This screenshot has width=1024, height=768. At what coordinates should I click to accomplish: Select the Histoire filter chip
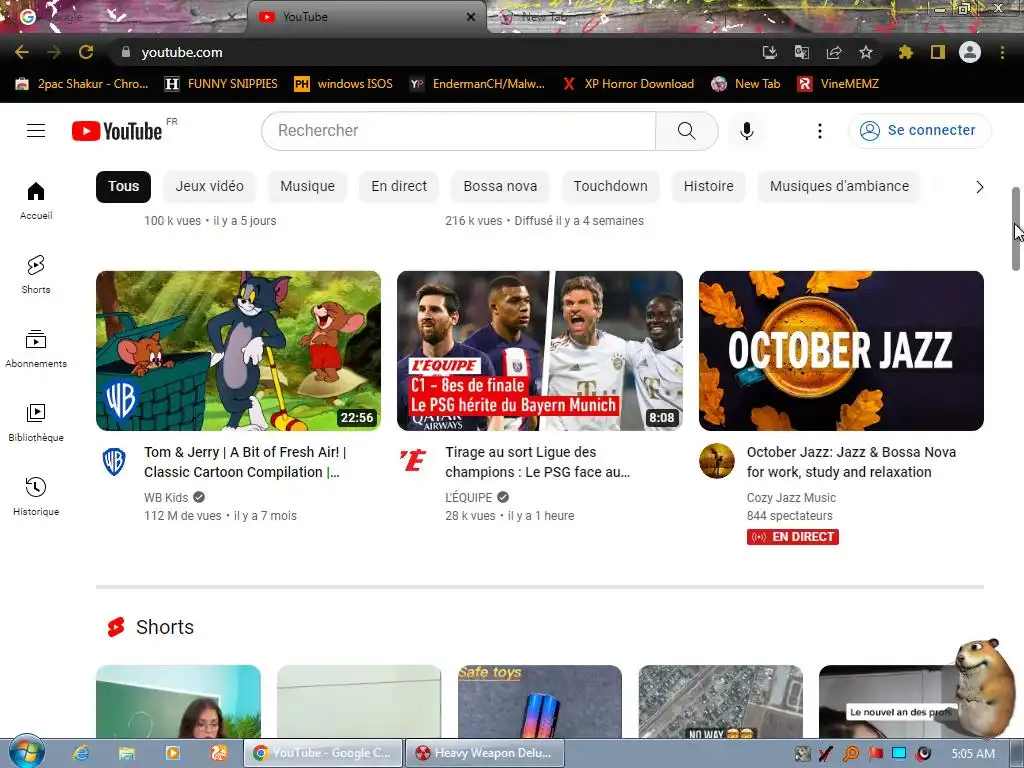(709, 186)
